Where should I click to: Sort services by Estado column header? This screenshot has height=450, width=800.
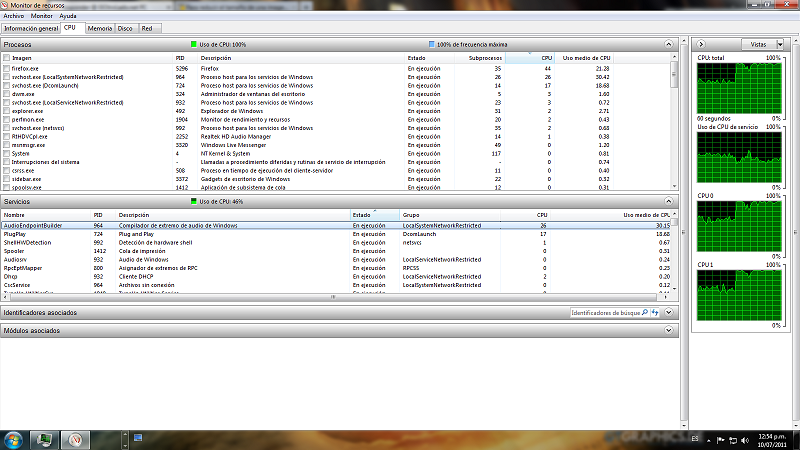tap(374, 215)
